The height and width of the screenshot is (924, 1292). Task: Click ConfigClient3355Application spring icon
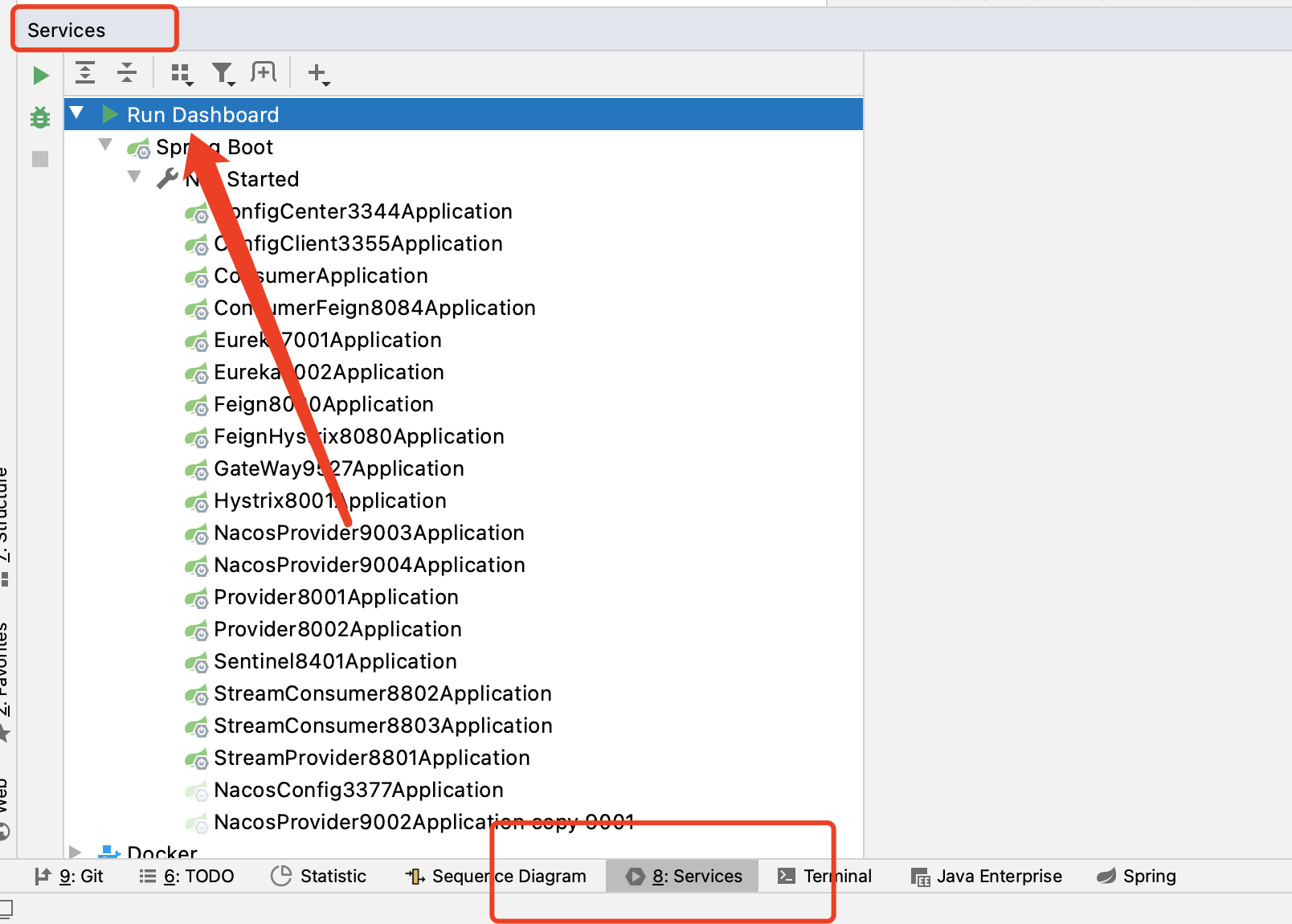tap(197, 245)
